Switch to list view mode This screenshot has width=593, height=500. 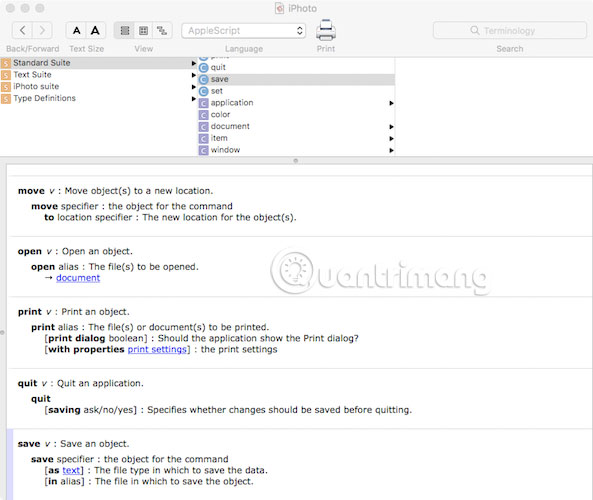point(124,30)
